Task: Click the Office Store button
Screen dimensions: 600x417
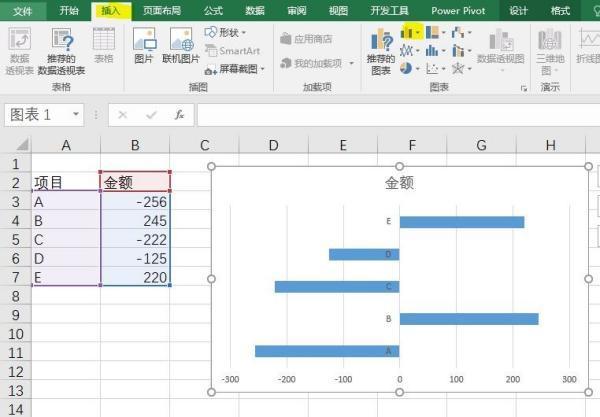Action: pos(307,39)
